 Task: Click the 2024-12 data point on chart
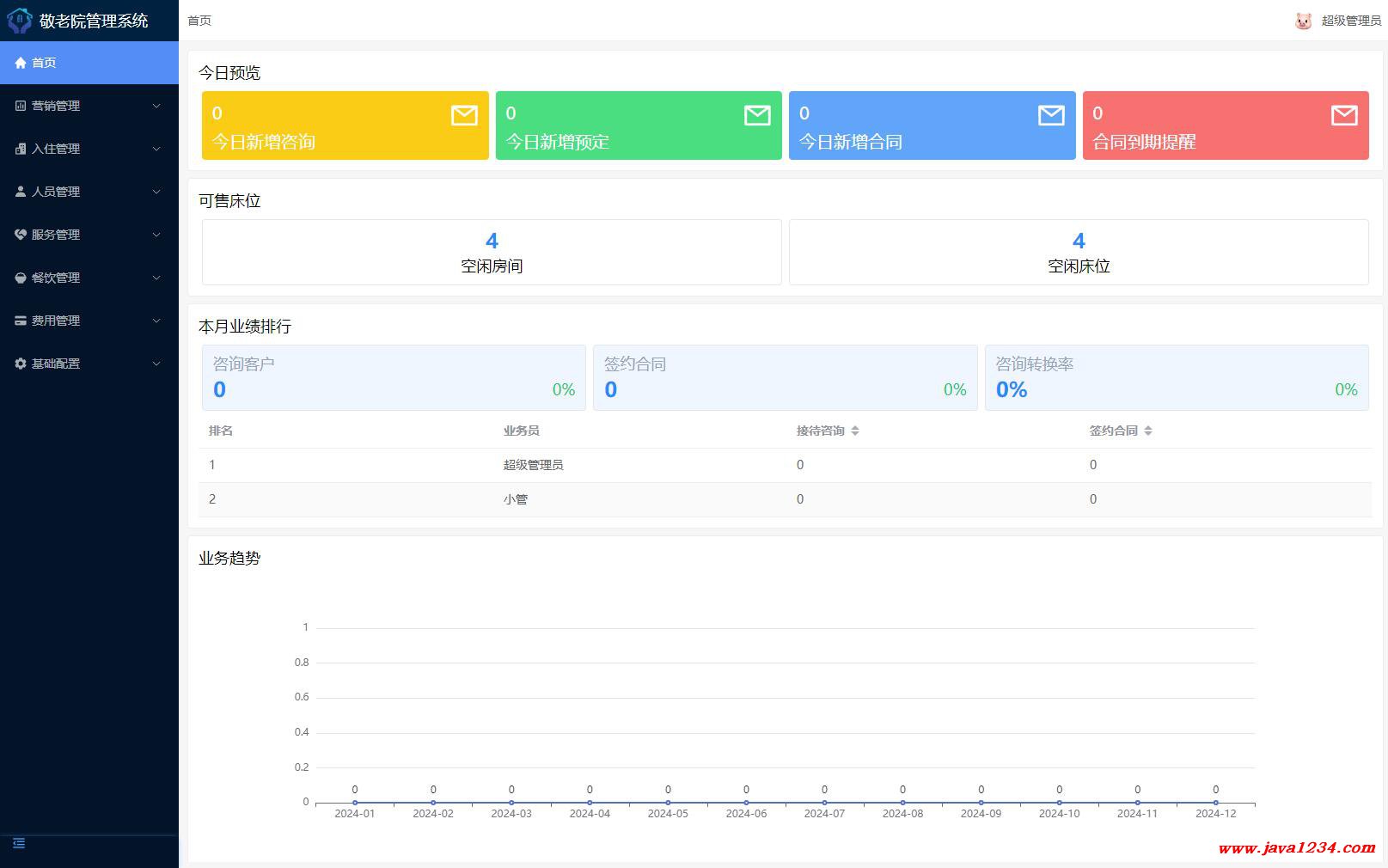point(1215,803)
